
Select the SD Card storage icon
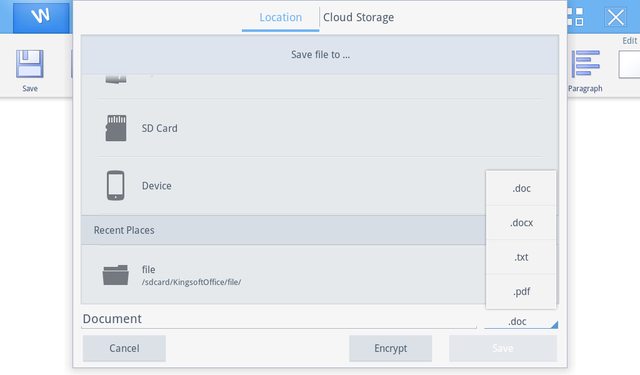pyautogui.click(x=116, y=128)
